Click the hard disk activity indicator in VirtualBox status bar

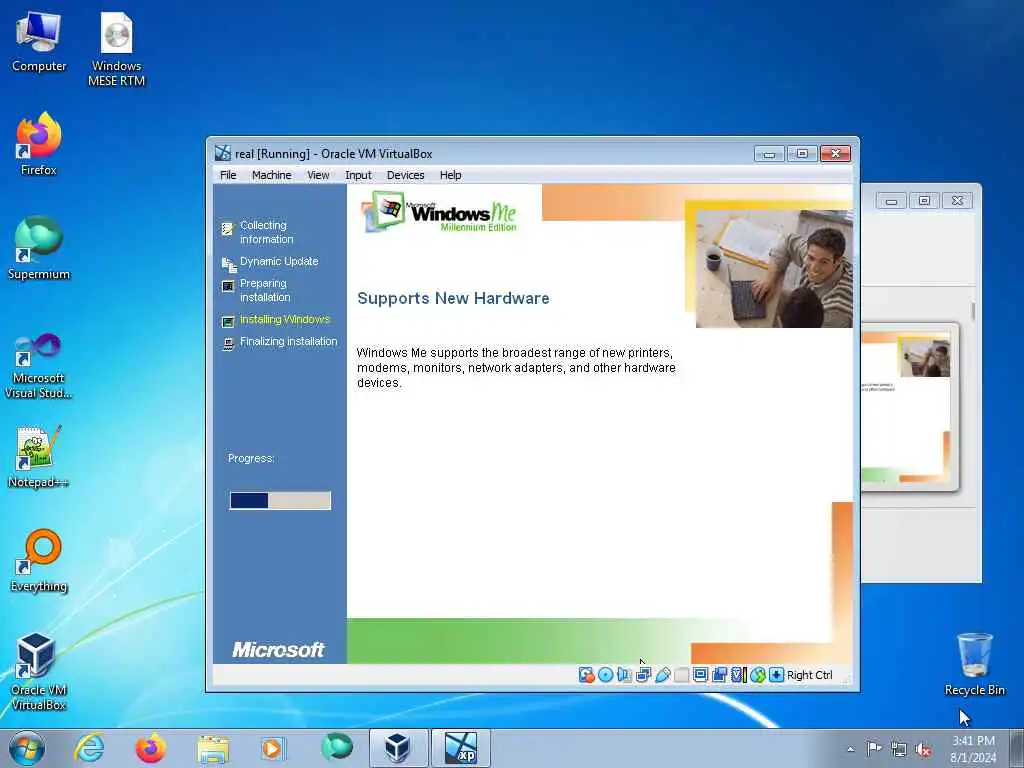586,675
